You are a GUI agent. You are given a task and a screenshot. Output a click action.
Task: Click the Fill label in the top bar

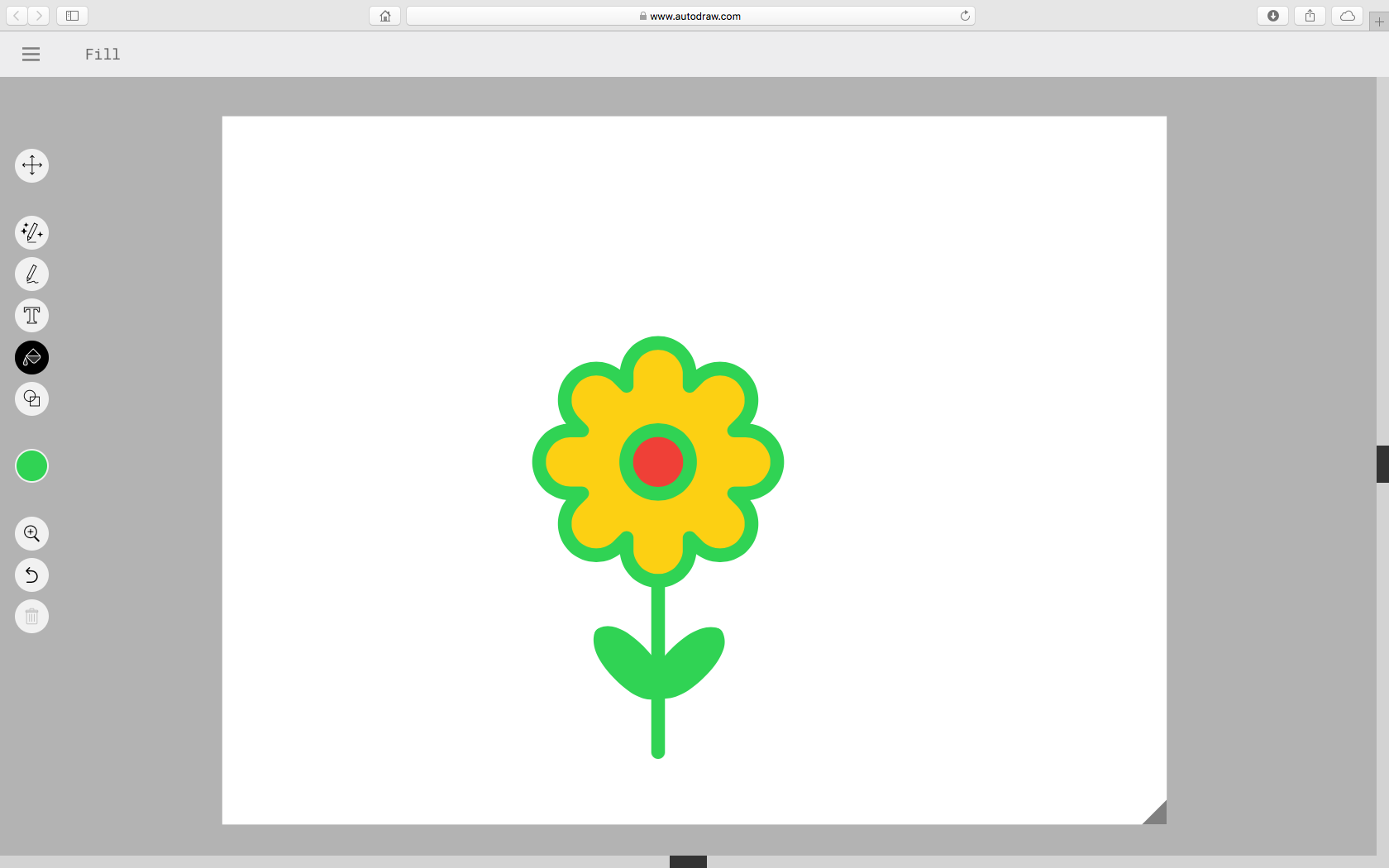click(102, 54)
